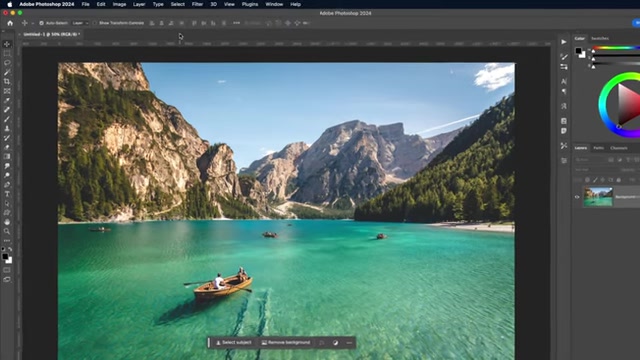This screenshot has width=640, height=360.
Task: Click the Select subject button
Action: click(x=234, y=343)
